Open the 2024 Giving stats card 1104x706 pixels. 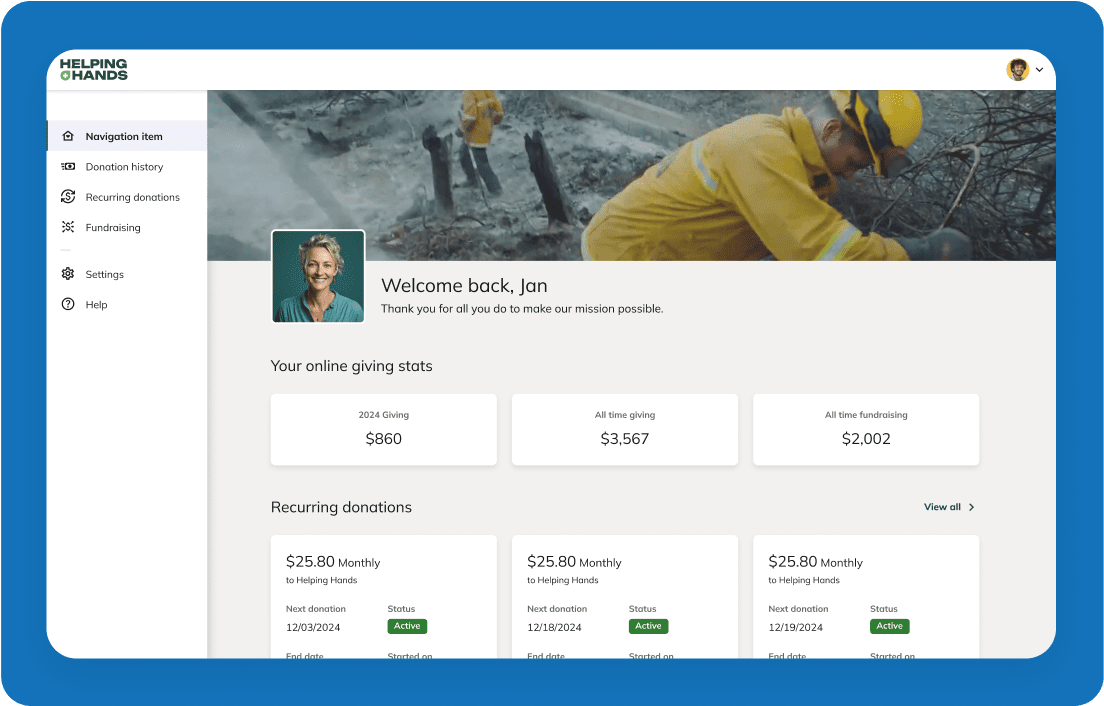pyautogui.click(x=383, y=429)
